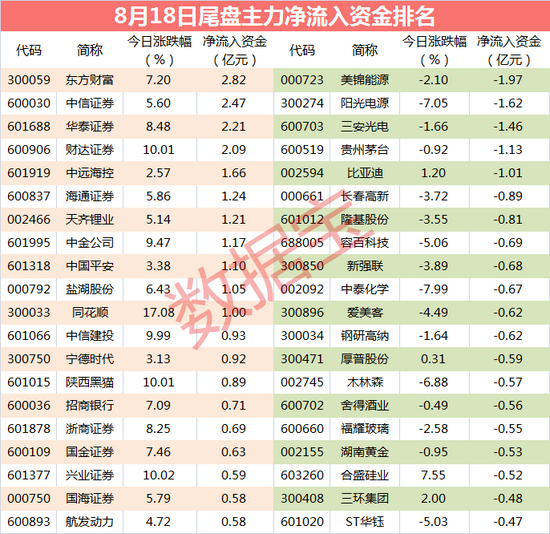This screenshot has height=534, width=550.
Task: Click stock name 阳光电源
Action: pos(365,103)
